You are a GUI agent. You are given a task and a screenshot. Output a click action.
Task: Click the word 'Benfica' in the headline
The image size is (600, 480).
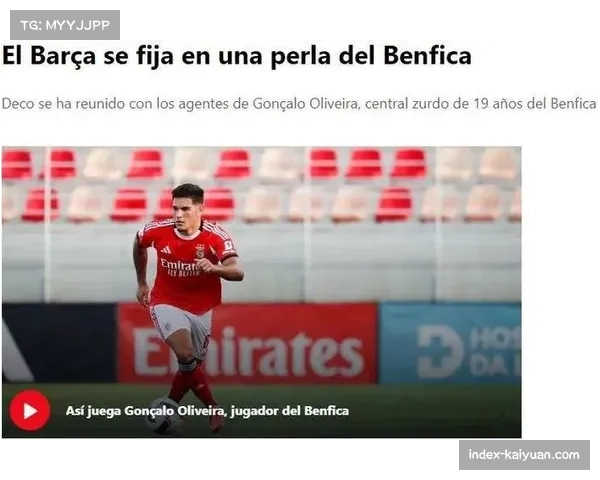click(x=427, y=56)
